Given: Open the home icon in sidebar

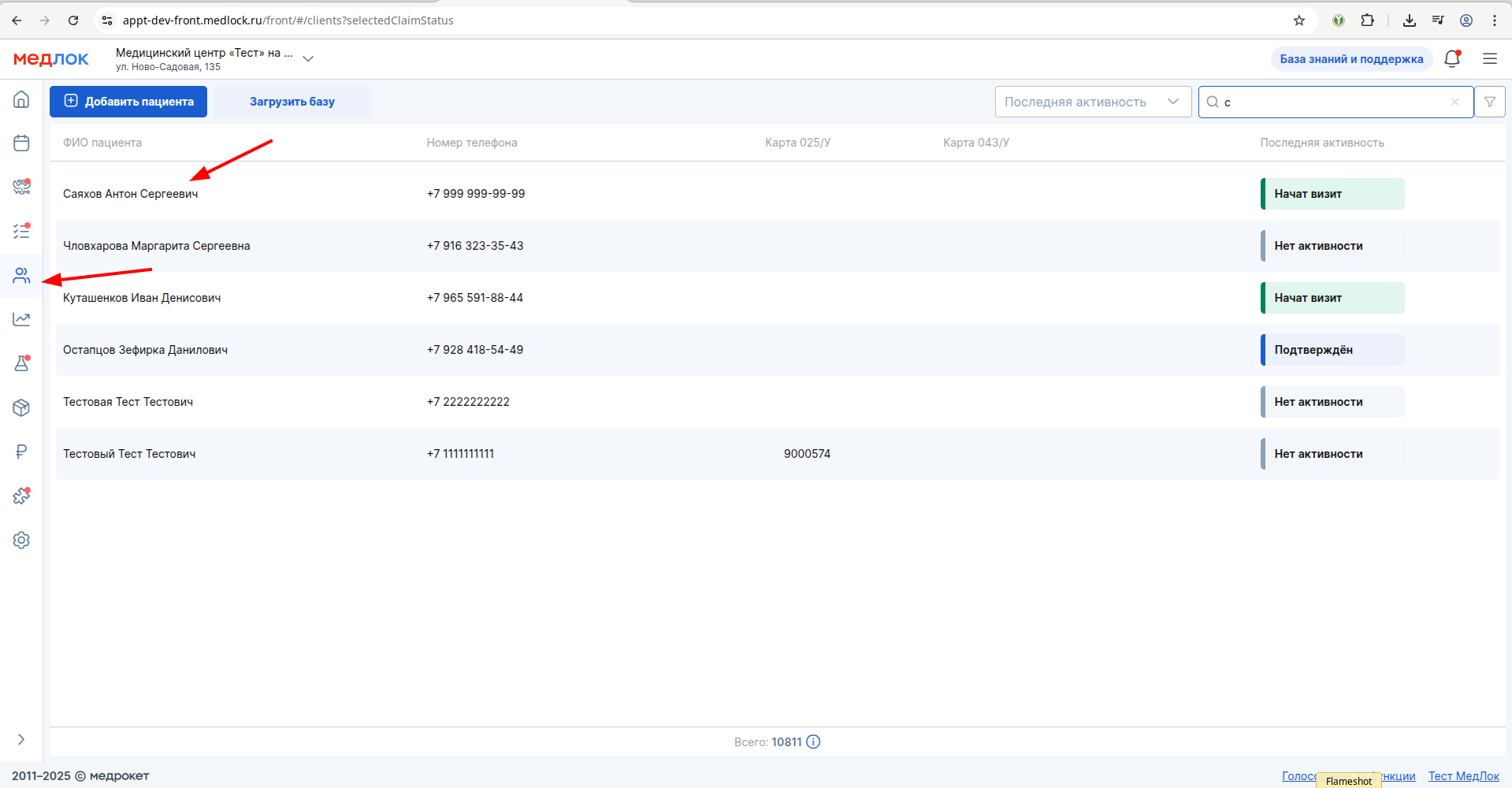Looking at the screenshot, I should [21, 99].
